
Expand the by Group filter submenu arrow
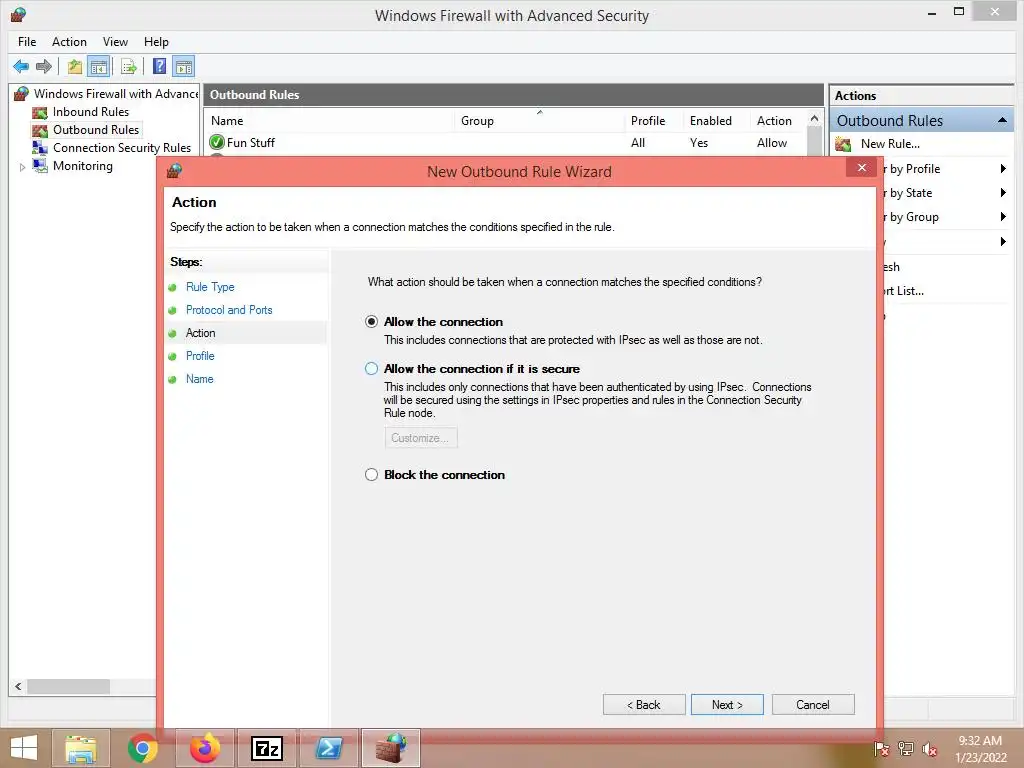(1003, 217)
